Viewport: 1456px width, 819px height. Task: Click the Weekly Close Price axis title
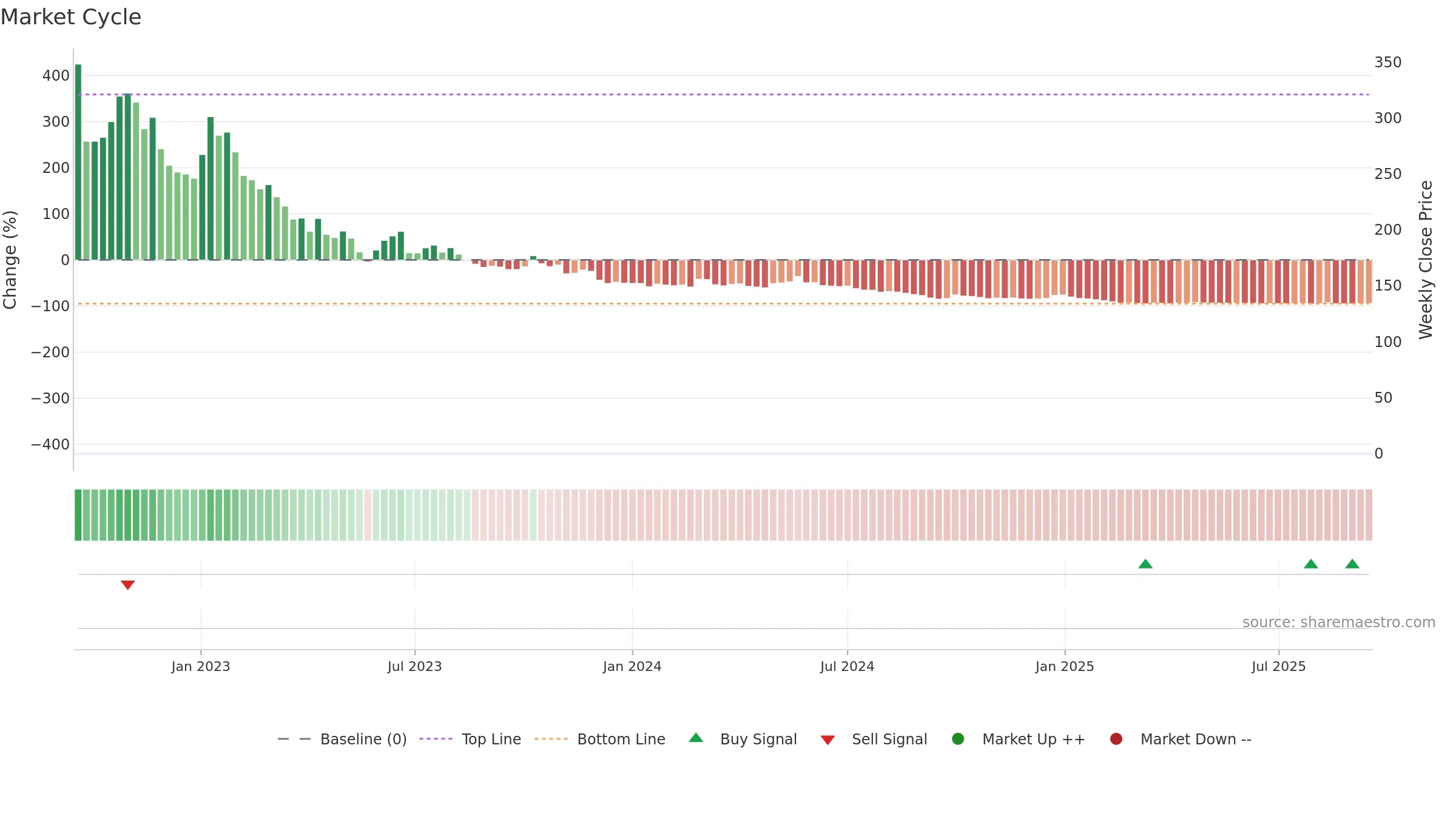click(1426, 260)
